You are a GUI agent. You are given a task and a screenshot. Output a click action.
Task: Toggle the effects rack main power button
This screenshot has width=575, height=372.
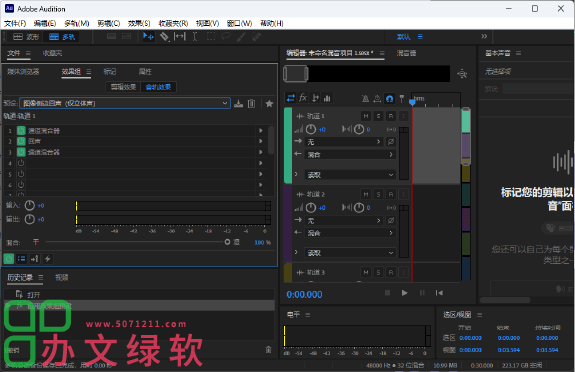[x=9, y=259]
